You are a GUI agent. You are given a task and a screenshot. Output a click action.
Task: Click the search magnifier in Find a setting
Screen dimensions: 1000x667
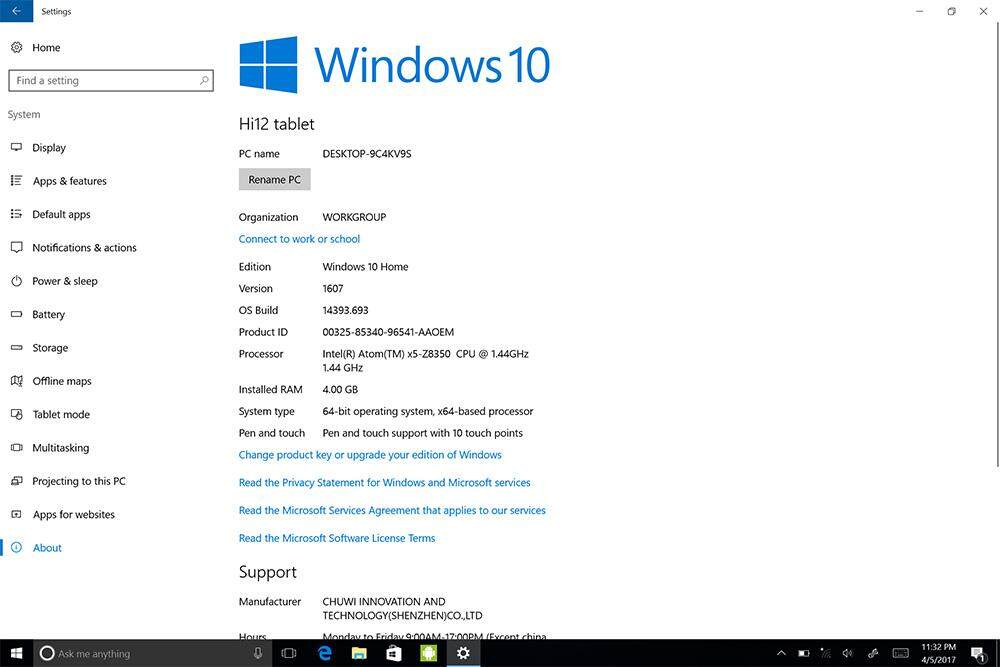click(204, 81)
